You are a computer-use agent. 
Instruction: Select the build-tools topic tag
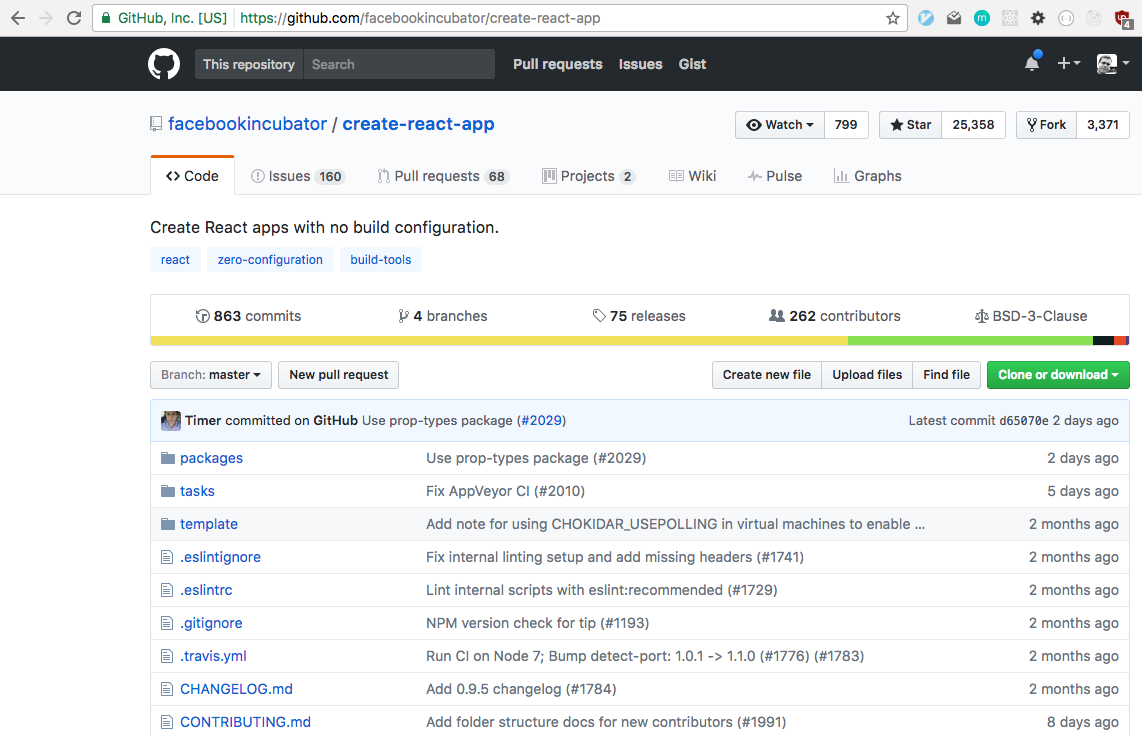point(381,260)
